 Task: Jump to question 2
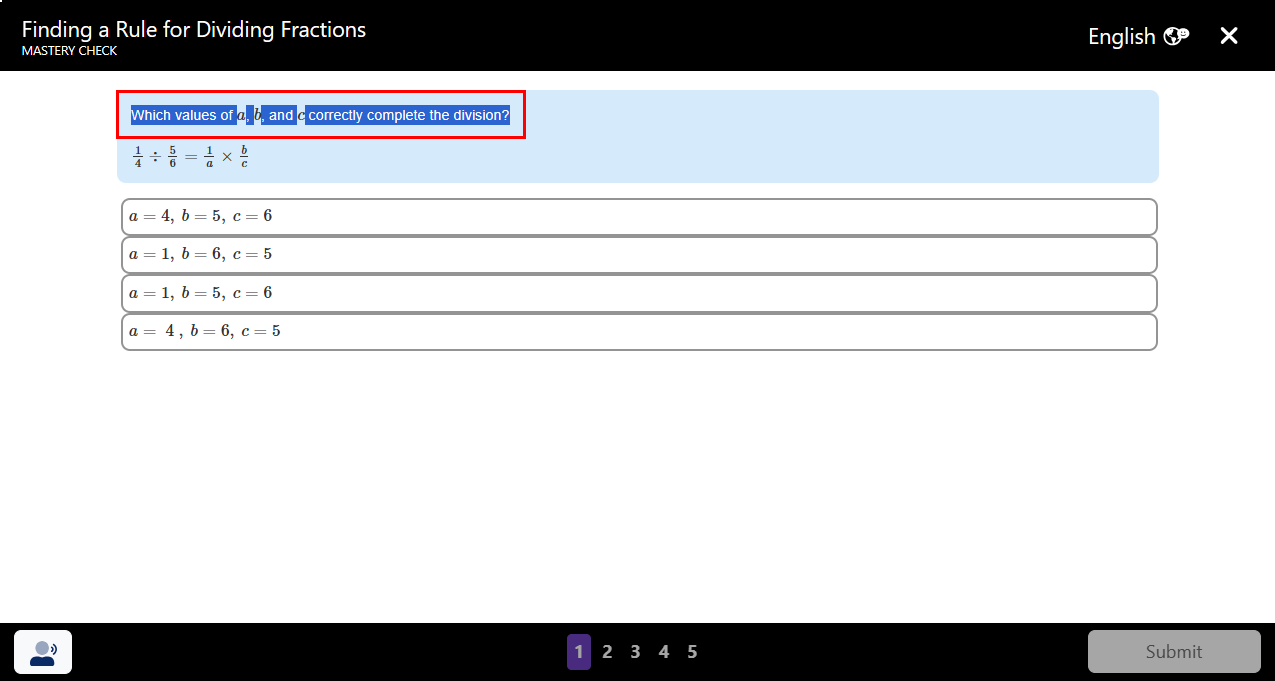pos(607,652)
